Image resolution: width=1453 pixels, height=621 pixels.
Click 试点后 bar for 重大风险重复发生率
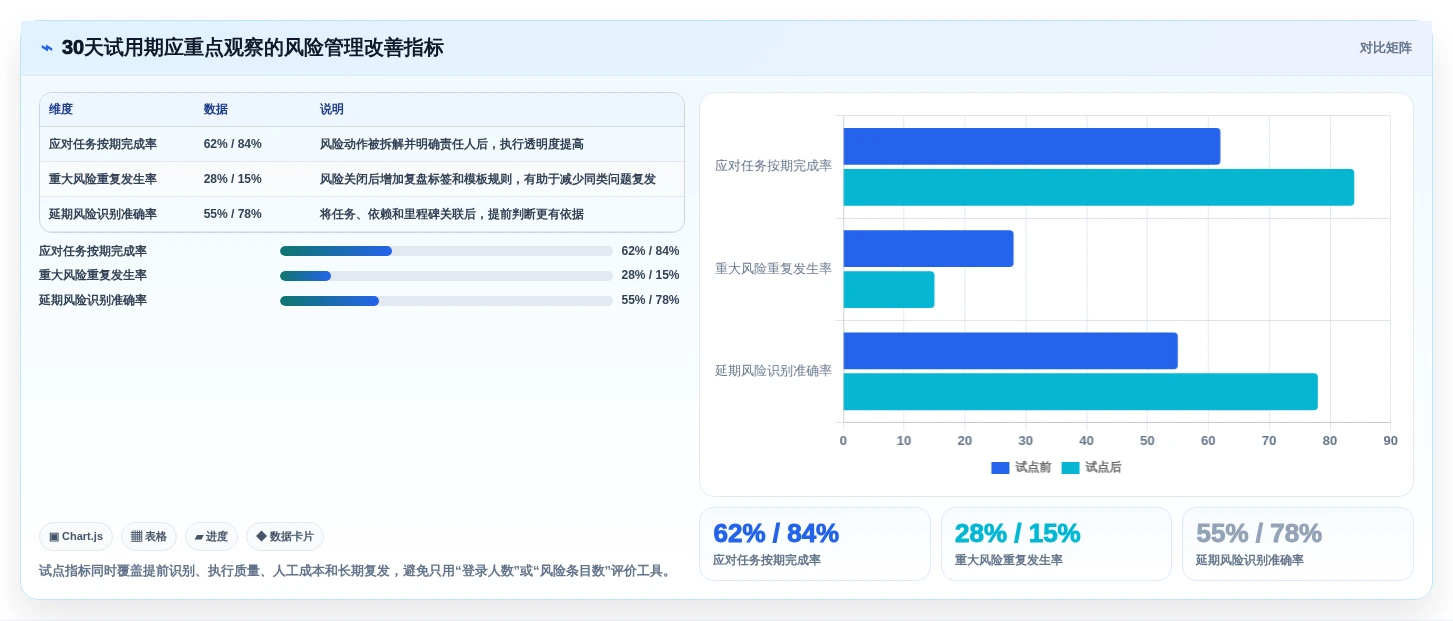pyautogui.click(x=889, y=289)
